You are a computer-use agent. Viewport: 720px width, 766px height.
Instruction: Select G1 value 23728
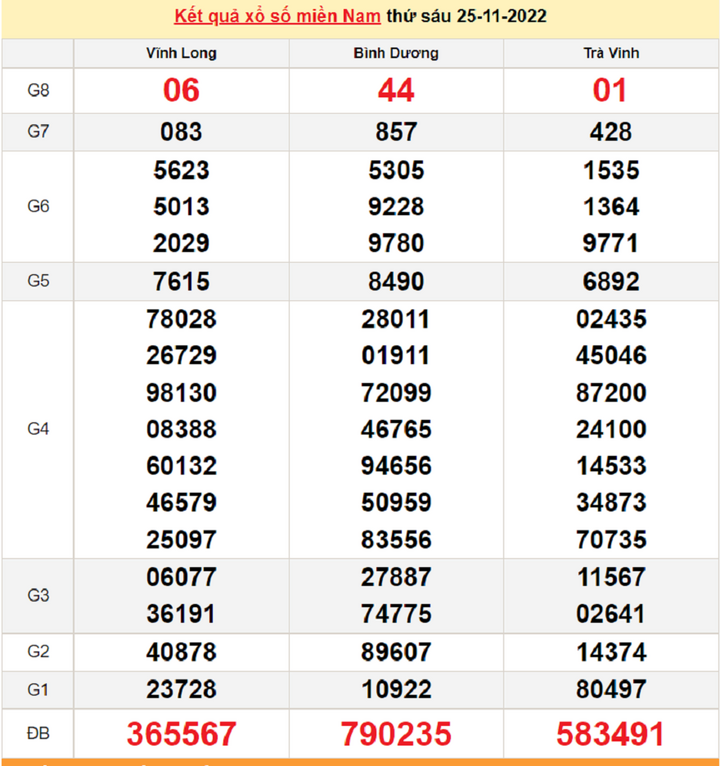point(181,690)
